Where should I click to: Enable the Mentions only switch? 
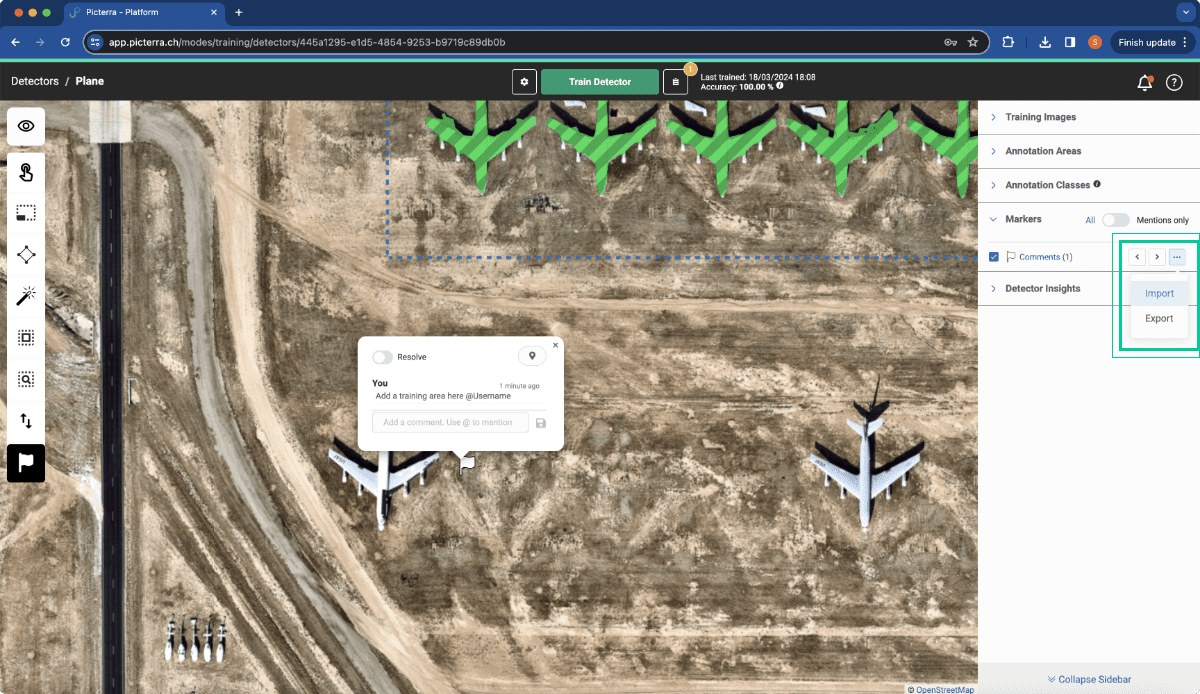[1115, 220]
